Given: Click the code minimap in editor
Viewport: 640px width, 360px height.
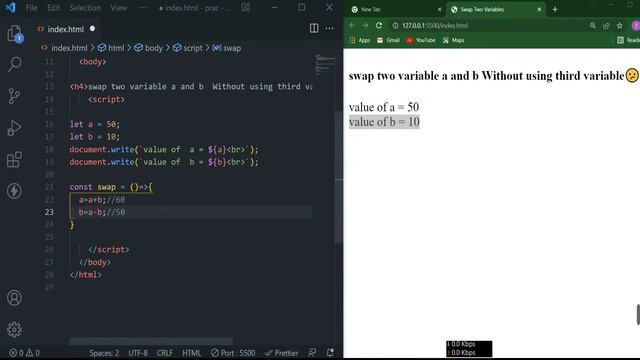Looking at the screenshot, I should [325, 64].
